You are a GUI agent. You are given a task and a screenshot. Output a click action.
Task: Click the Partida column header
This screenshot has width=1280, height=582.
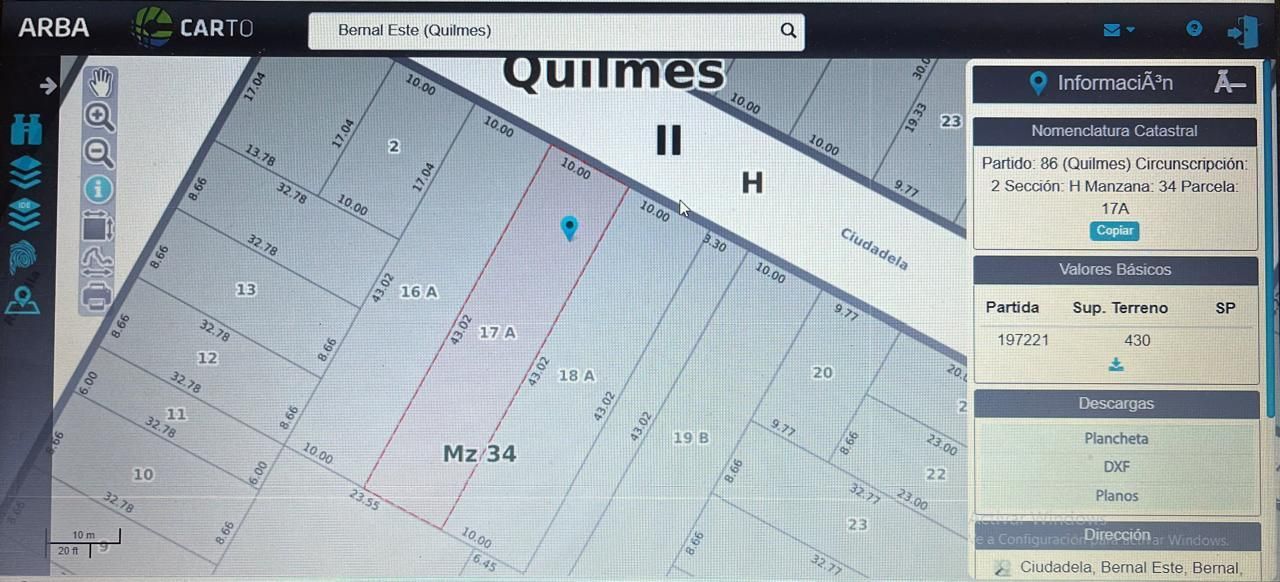coord(1012,308)
